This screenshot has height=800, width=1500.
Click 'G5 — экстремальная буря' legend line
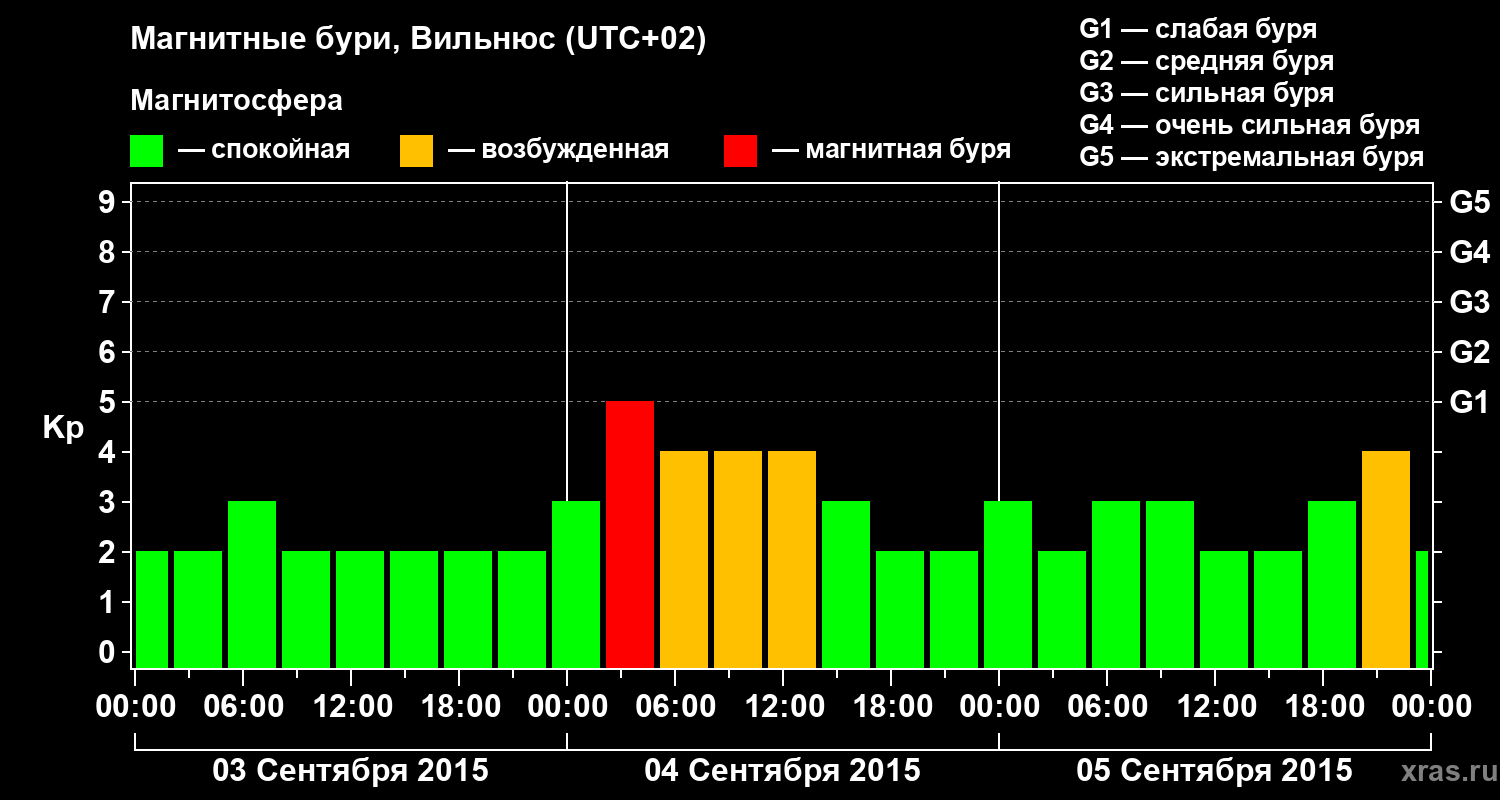click(x=1251, y=157)
